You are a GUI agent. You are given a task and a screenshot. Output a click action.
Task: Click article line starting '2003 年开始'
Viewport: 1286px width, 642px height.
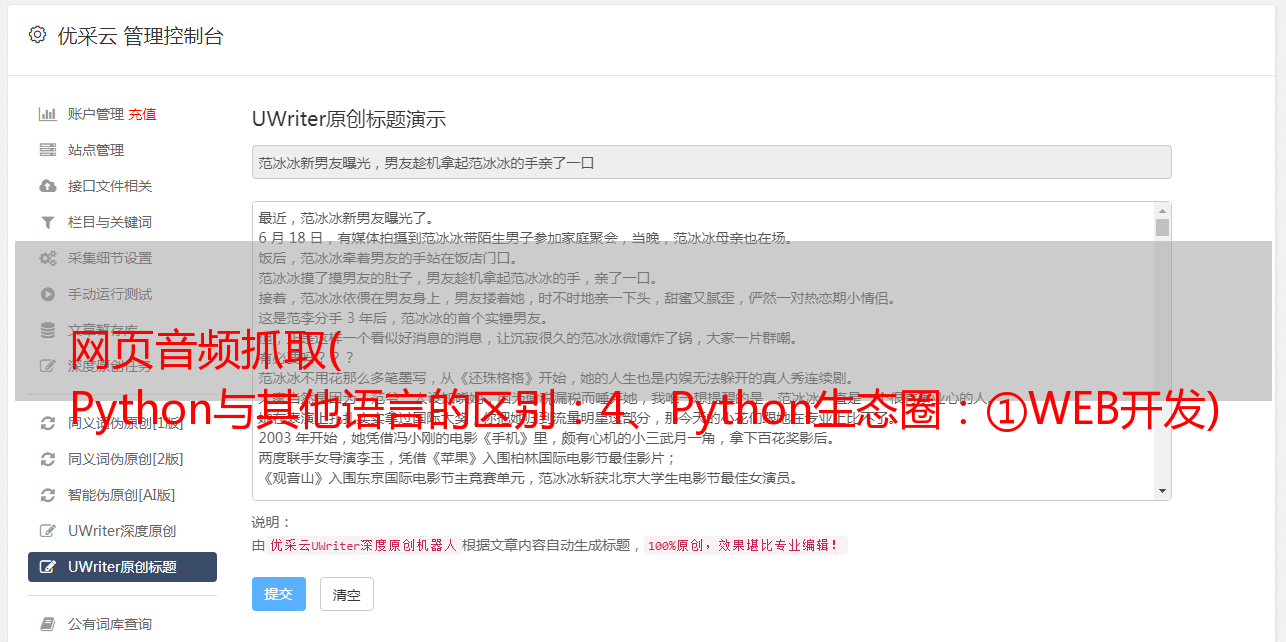point(547,438)
